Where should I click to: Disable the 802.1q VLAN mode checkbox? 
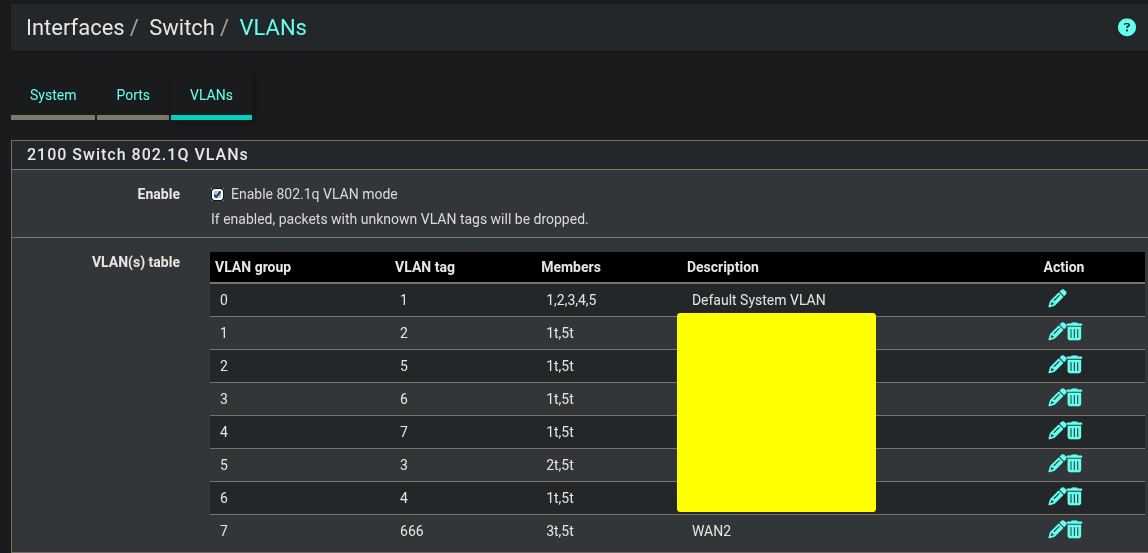pyautogui.click(x=217, y=194)
